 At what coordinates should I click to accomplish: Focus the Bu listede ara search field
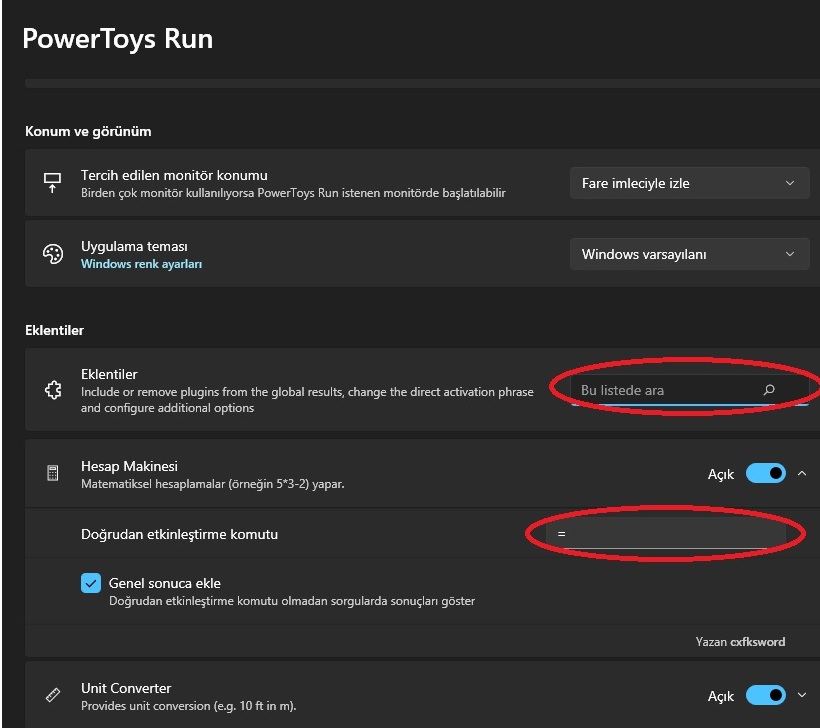[x=689, y=390]
